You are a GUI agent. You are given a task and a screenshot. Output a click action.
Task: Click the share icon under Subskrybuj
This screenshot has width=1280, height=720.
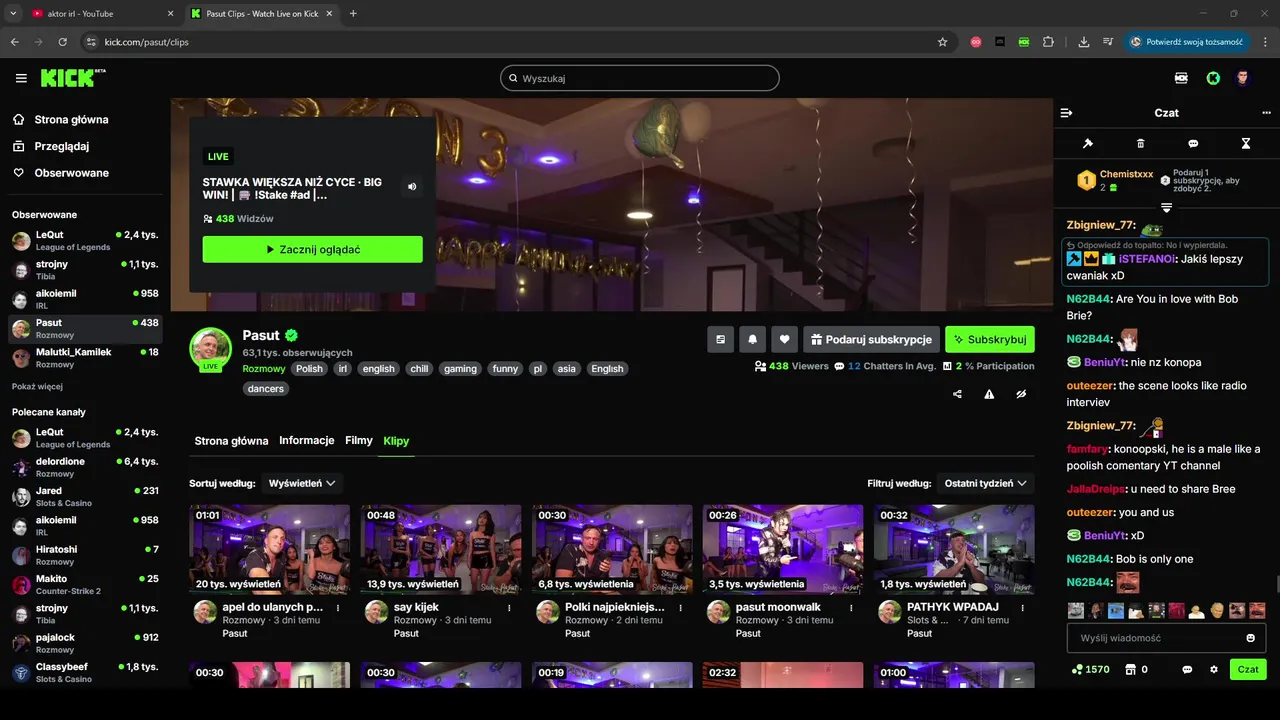click(x=958, y=394)
